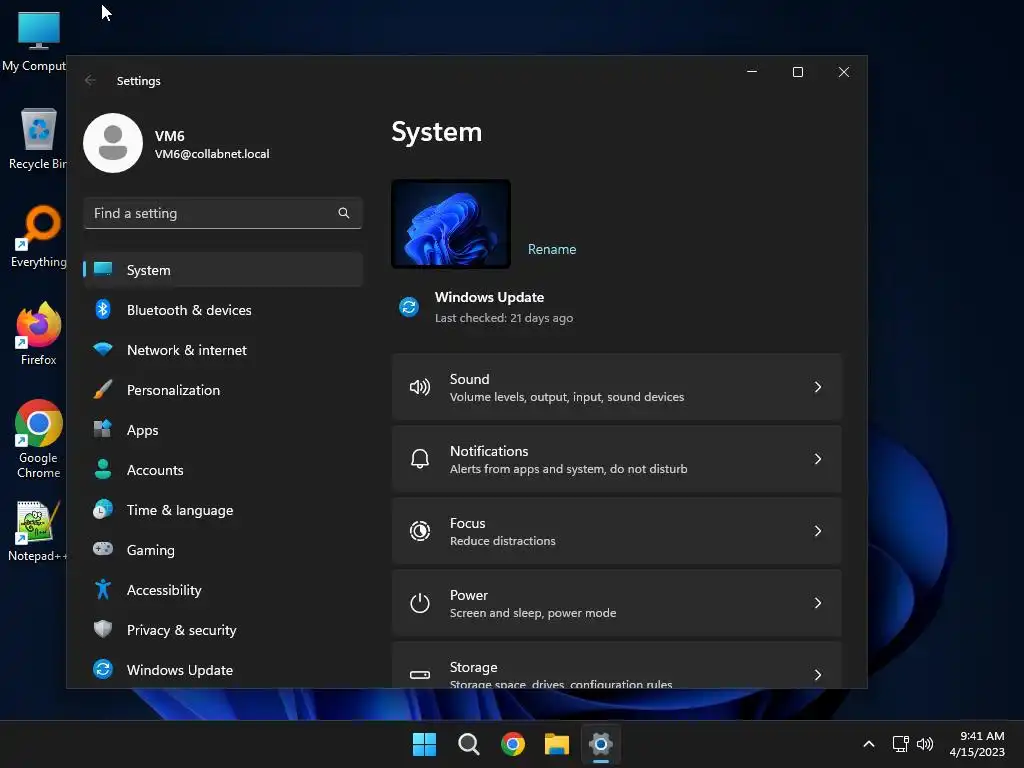Screen dimensions: 1024x768
Task: Open Personalization settings
Action: pos(223,390)
